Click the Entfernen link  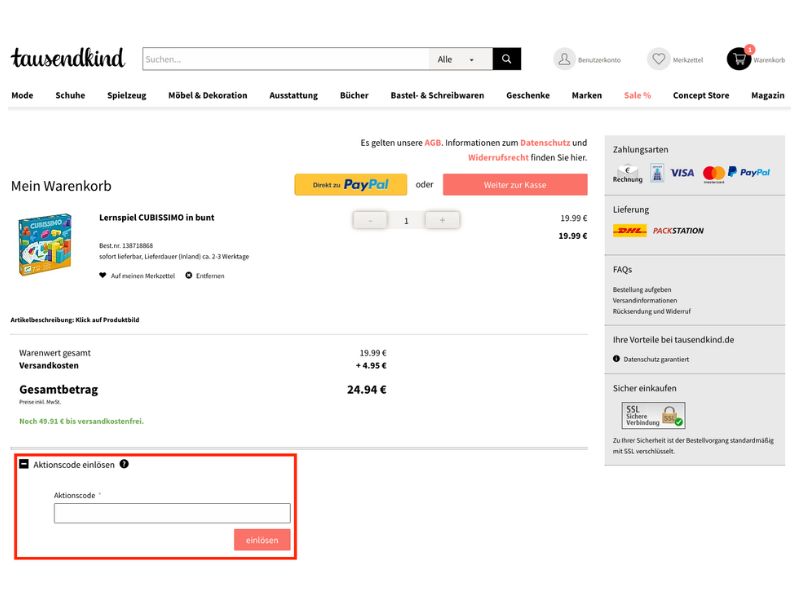click(x=210, y=276)
